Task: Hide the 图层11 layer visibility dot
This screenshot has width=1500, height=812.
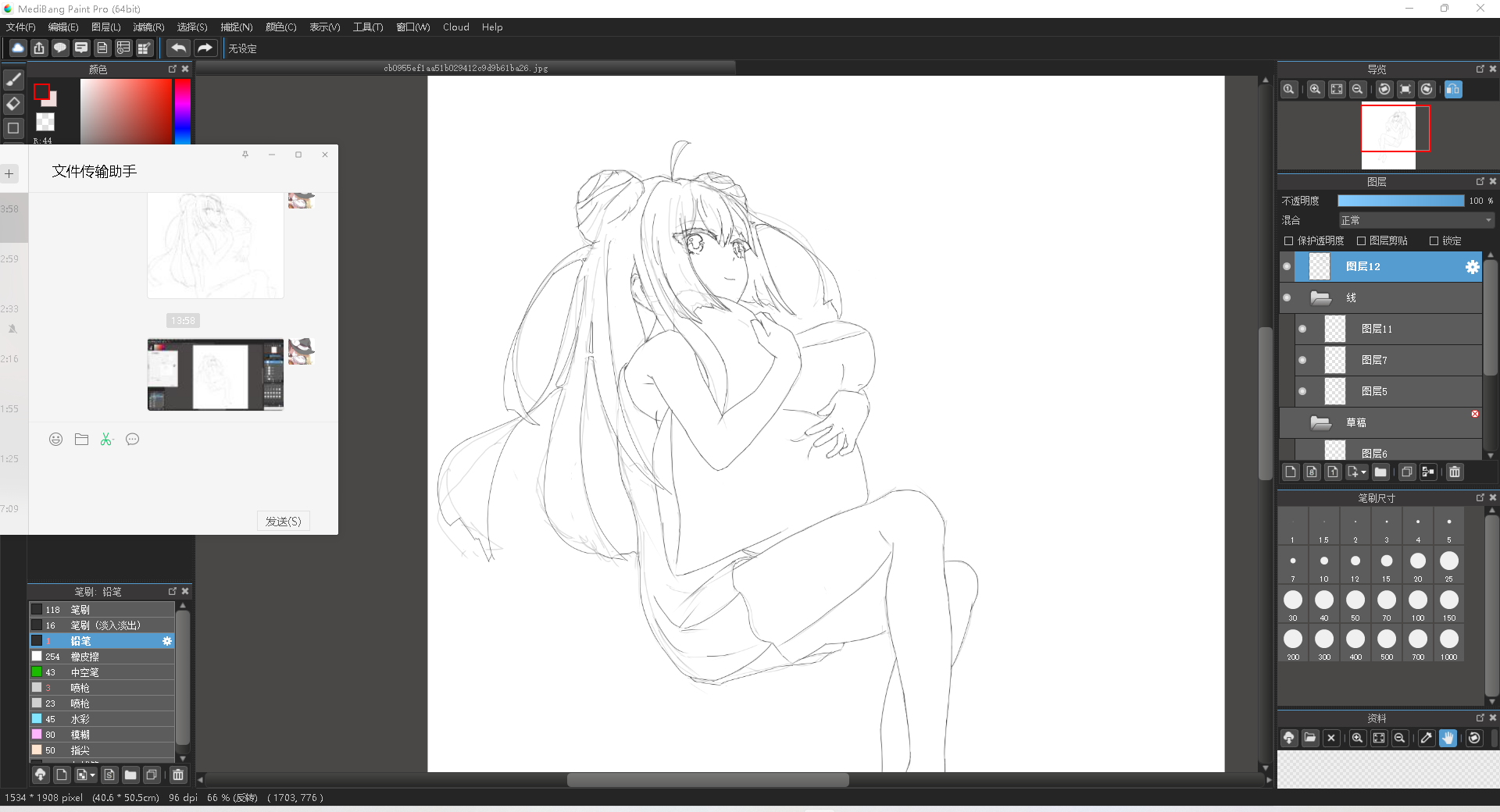Action: (x=1302, y=329)
